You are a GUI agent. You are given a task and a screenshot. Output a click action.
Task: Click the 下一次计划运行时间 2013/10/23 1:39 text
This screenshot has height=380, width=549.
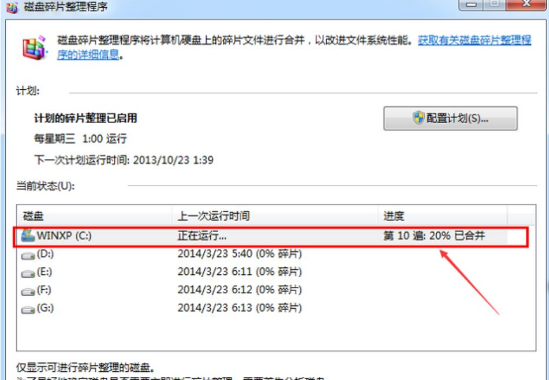[124, 160]
